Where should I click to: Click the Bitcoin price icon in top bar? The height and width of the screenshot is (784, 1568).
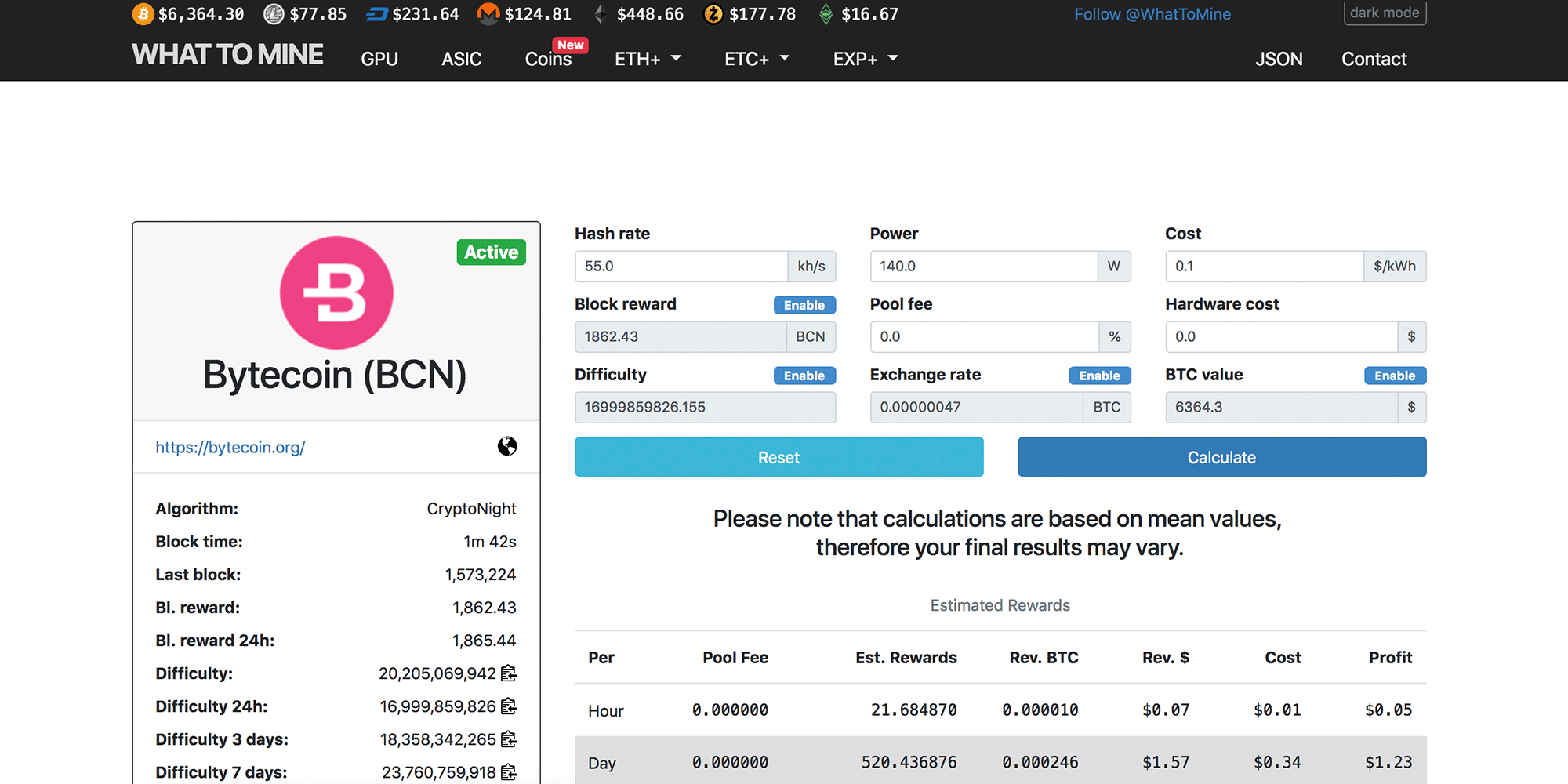[143, 14]
